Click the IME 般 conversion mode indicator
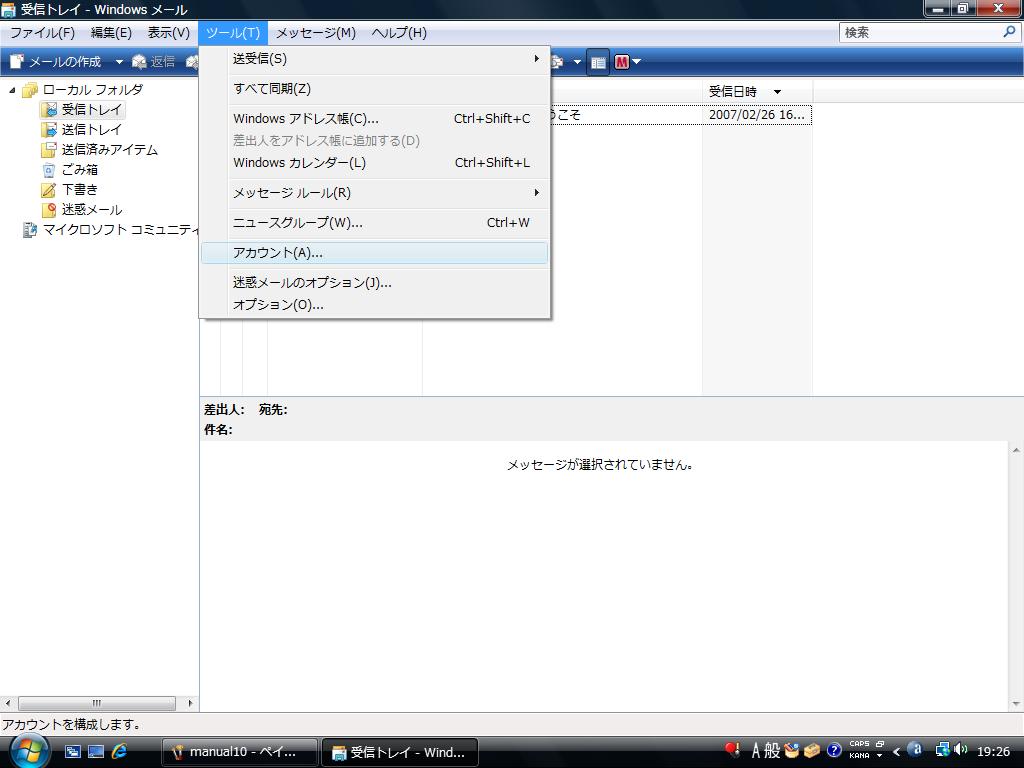The image size is (1024, 768). point(772,751)
